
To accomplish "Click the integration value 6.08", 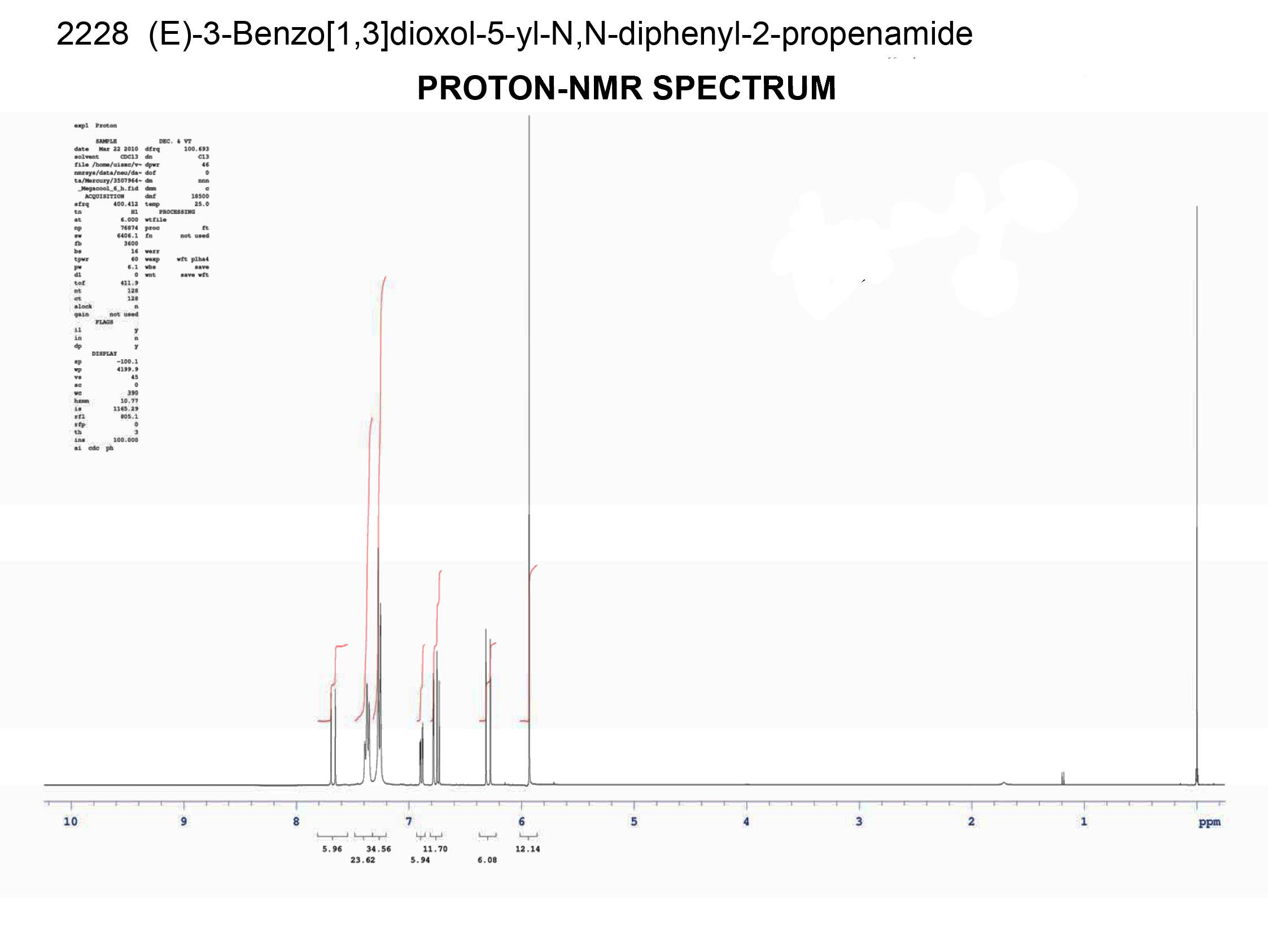I will coord(487,859).
